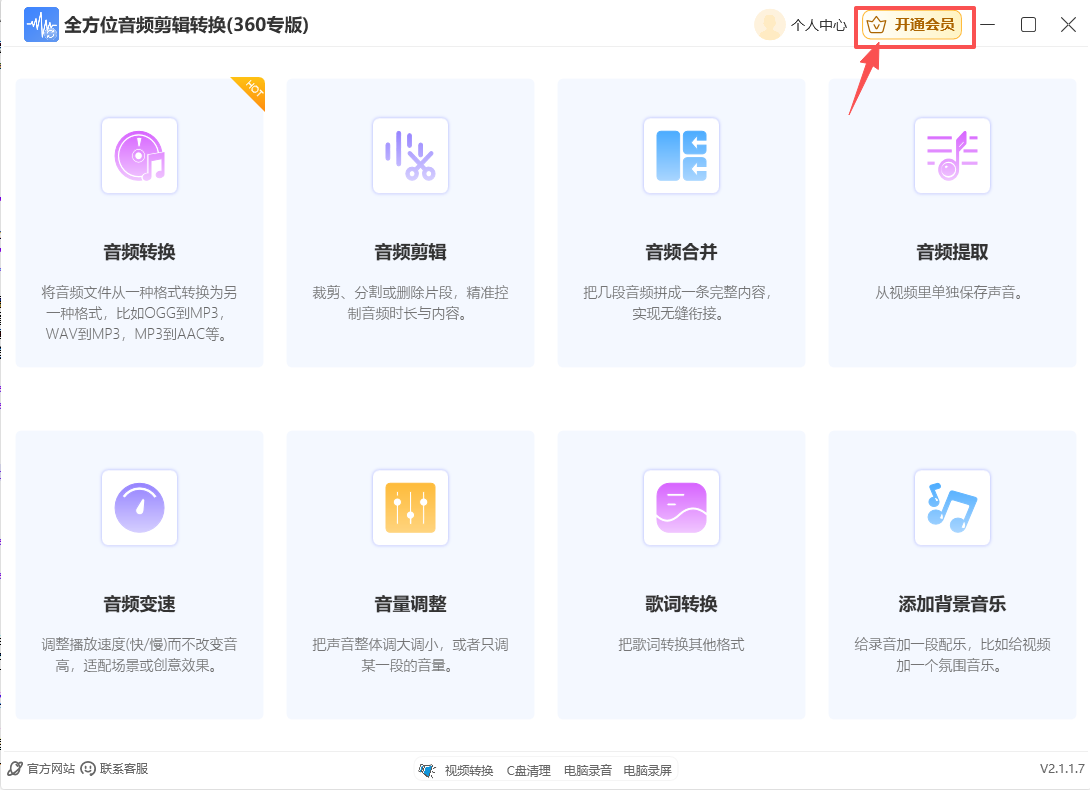1090x790 pixels.
Task: Open the 开通会员 membership button
Action: click(x=912, y=24)
